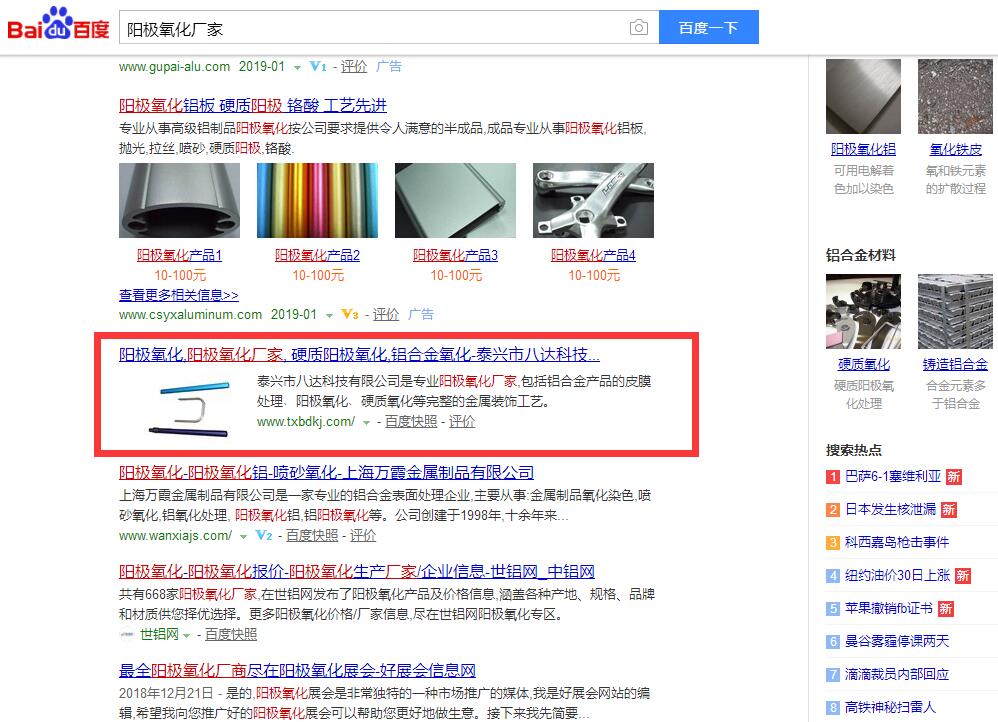The width and height of the screenshot is (998, 722).
Task: Open 好展会信息网 result title
Action: click(297, 670)
